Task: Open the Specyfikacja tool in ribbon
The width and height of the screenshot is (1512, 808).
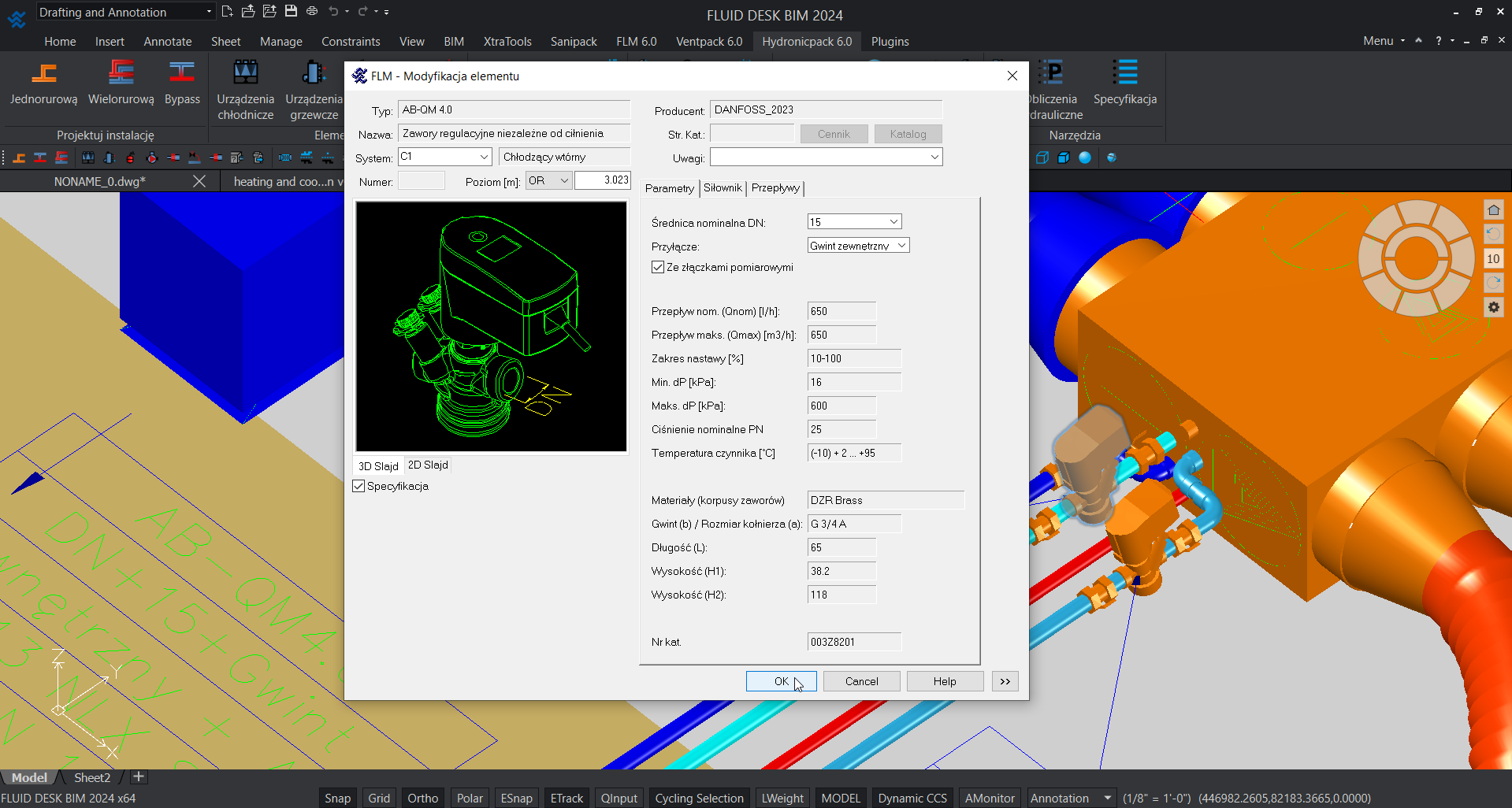Action: click(1124, 74)
